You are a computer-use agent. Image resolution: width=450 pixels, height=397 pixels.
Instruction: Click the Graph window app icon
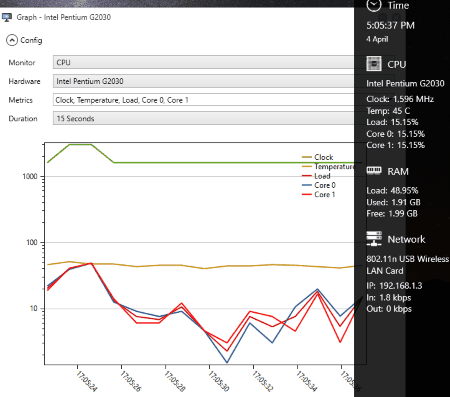tap(7, 17)
